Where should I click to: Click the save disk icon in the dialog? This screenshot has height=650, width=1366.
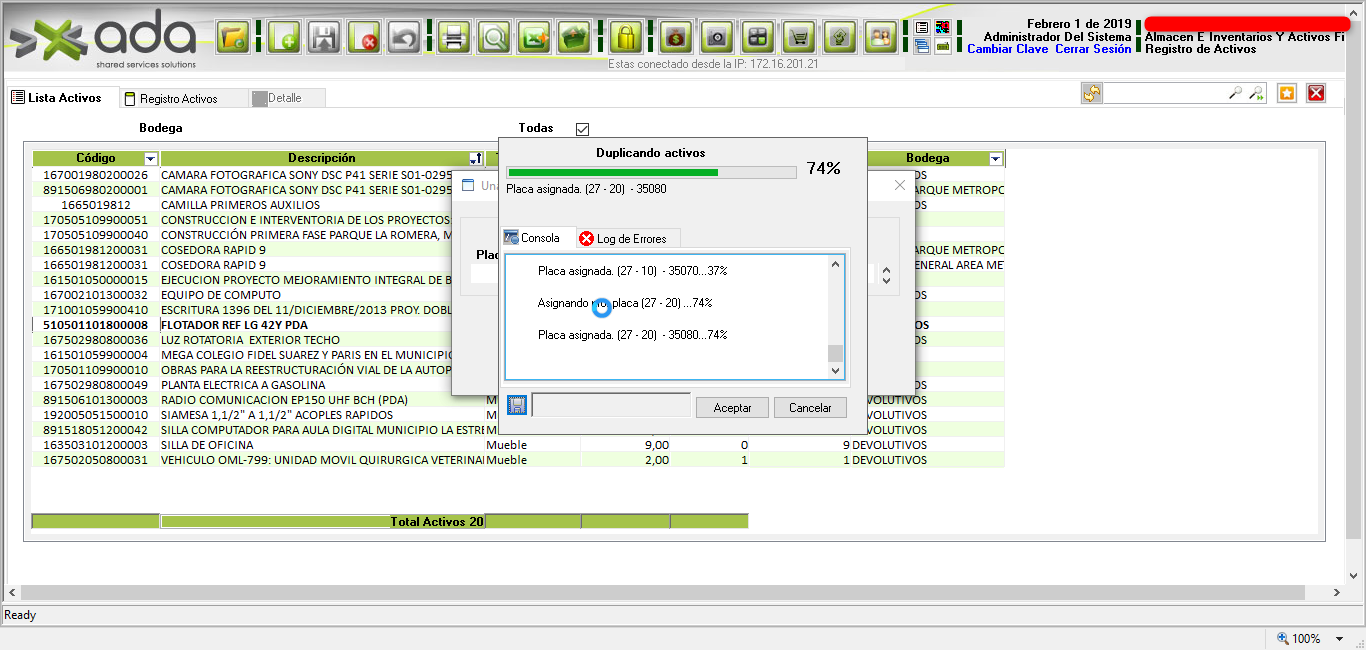[517, 405]
